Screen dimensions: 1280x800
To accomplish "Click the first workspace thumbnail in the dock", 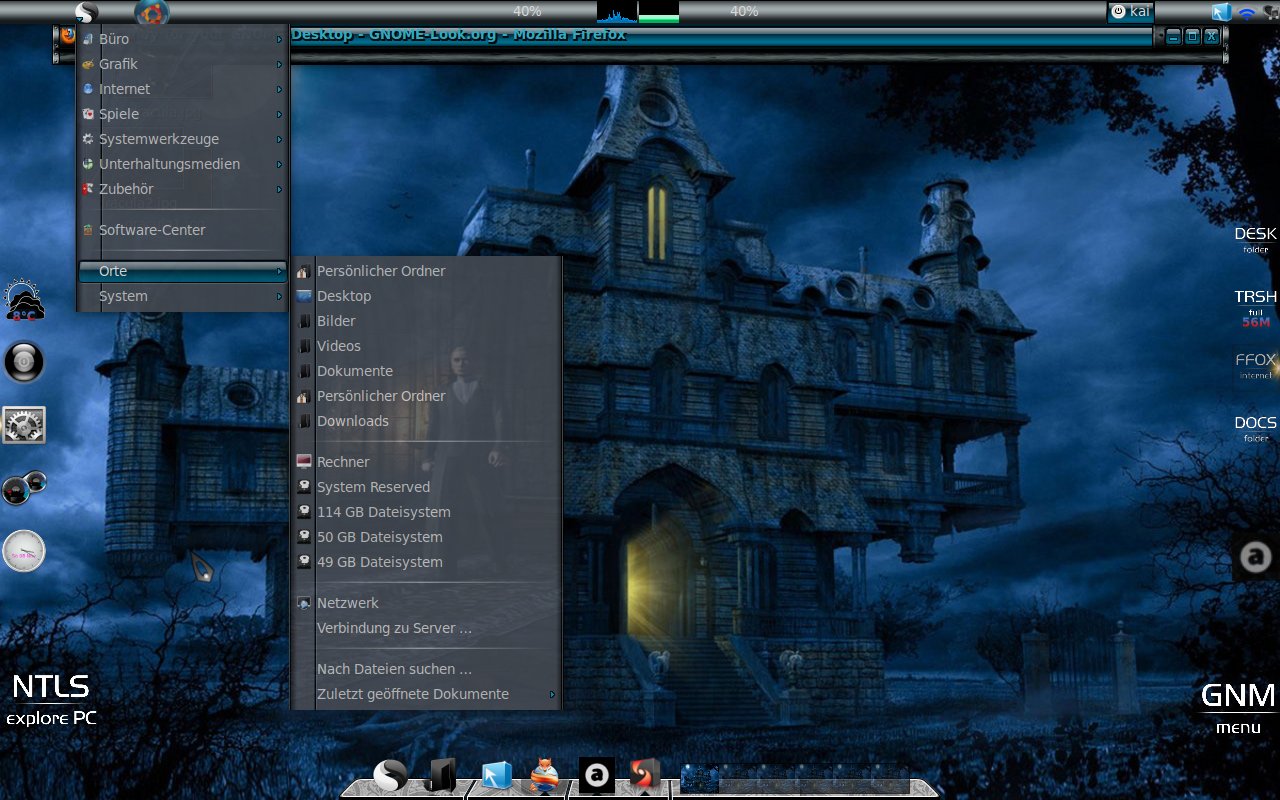I will 700,778.
